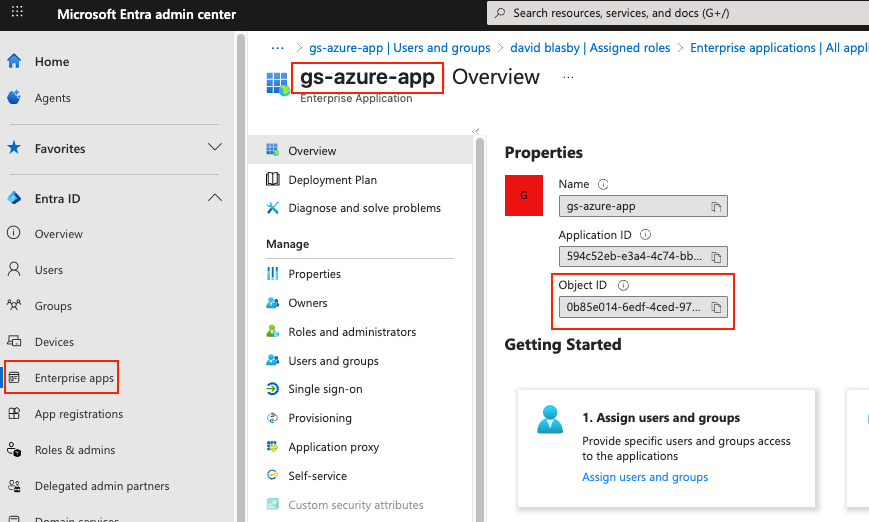Viewport: 869px width, 522px height.
Task: Open more options ellipsis beside Overview title
Action: pyautogui.click(x=568, y=77)
